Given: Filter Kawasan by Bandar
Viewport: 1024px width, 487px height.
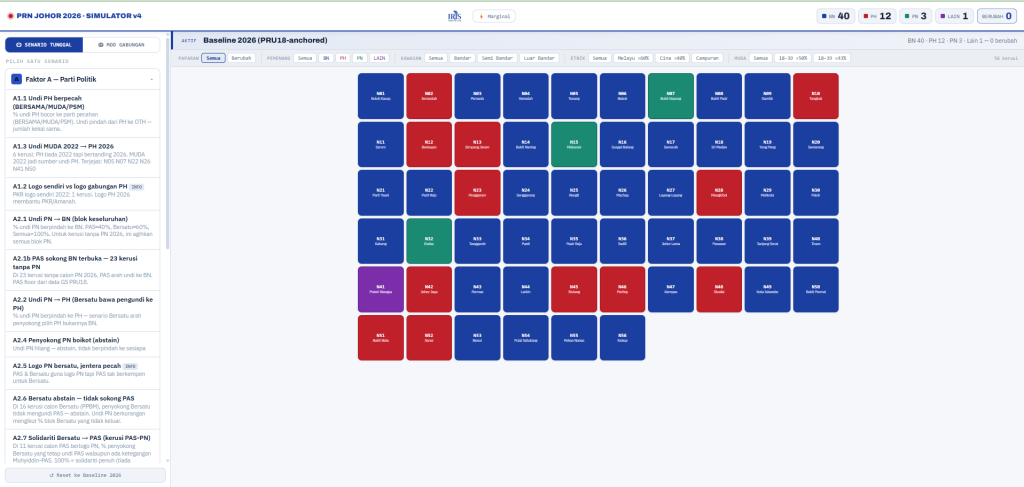Looking at the screenshot, I should (x=462, y=58).
